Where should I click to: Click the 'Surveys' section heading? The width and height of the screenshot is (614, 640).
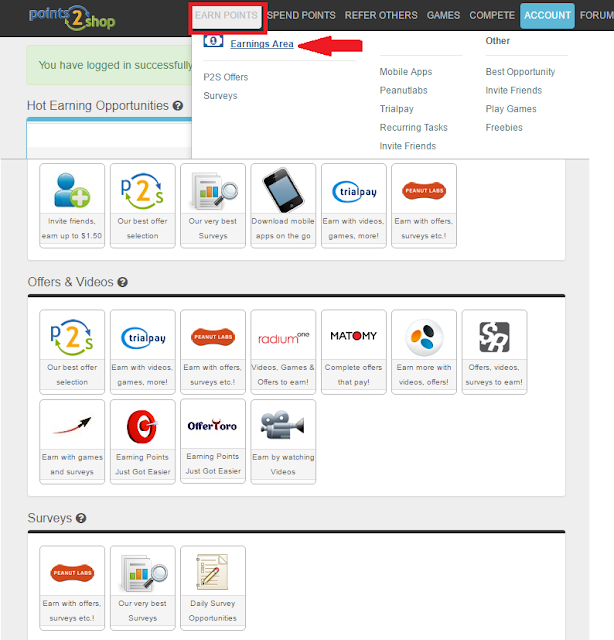point(49,518)
